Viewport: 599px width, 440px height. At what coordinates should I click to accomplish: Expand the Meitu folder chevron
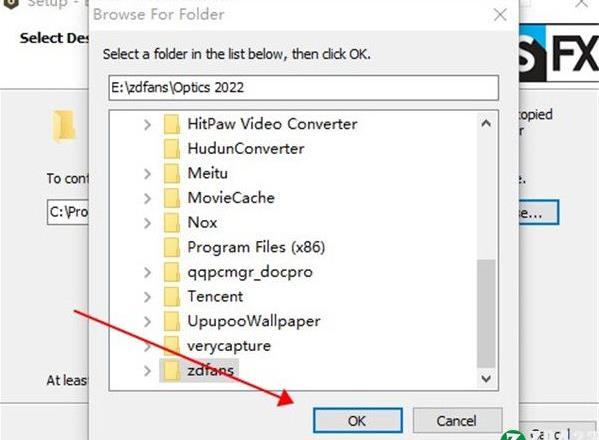point(147,174)
